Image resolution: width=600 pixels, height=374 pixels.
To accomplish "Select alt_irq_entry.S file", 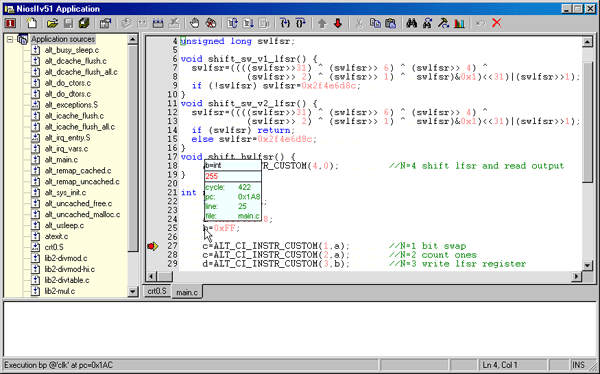I will (x=67, y=138).
